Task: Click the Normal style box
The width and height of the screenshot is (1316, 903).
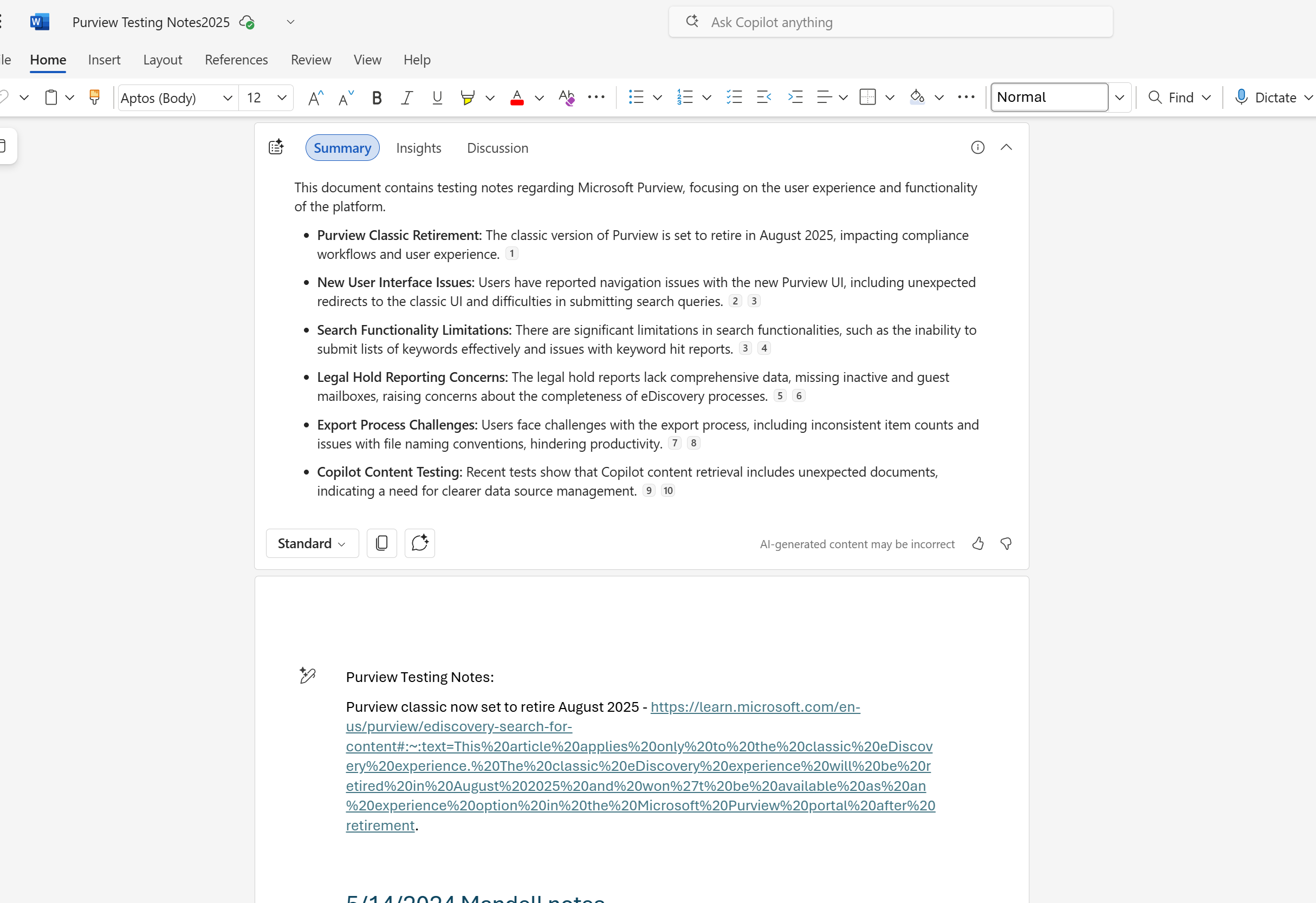Action: tap(1049, 98)
